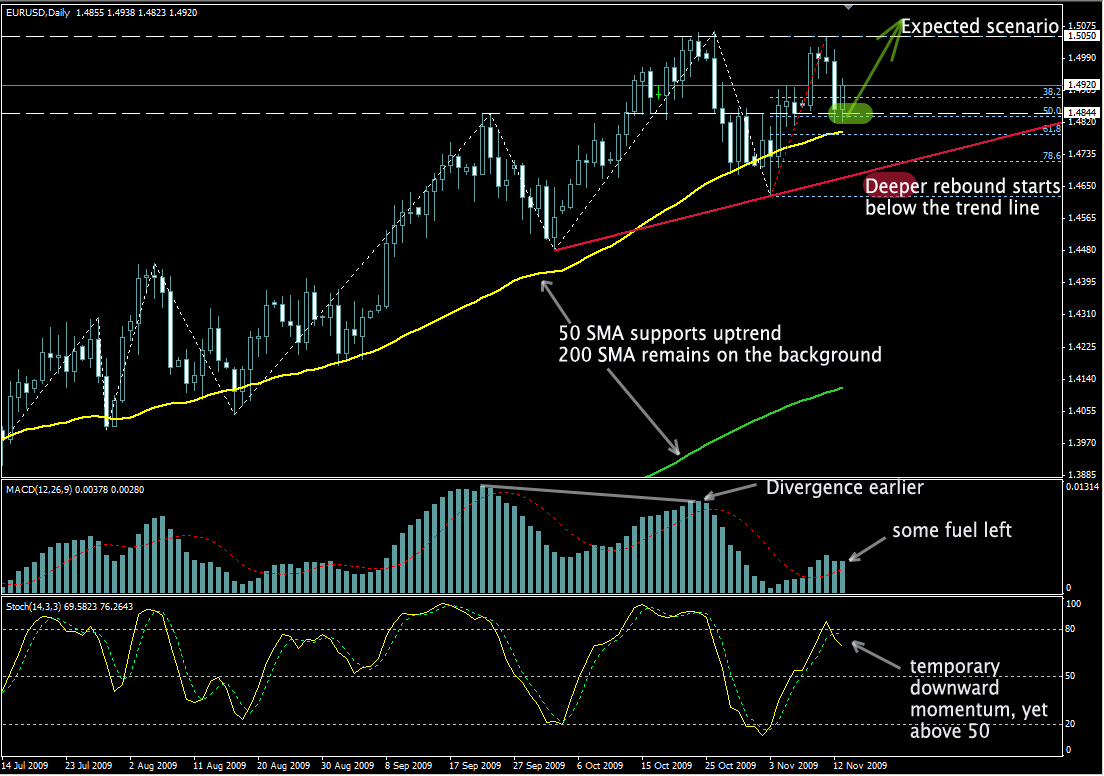Select the 1.5050 price level label
1104x776 pixels.
(x=1079, y=36)
